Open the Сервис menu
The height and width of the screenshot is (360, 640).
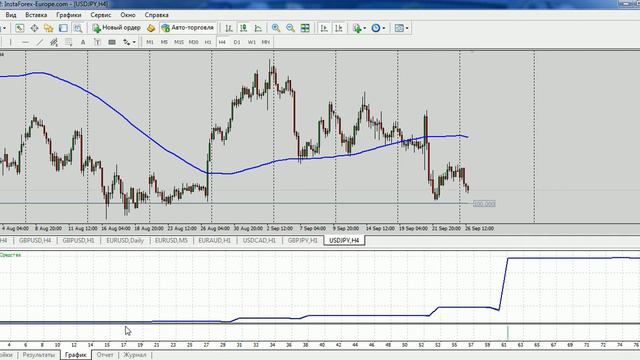(x=101, y=15)
